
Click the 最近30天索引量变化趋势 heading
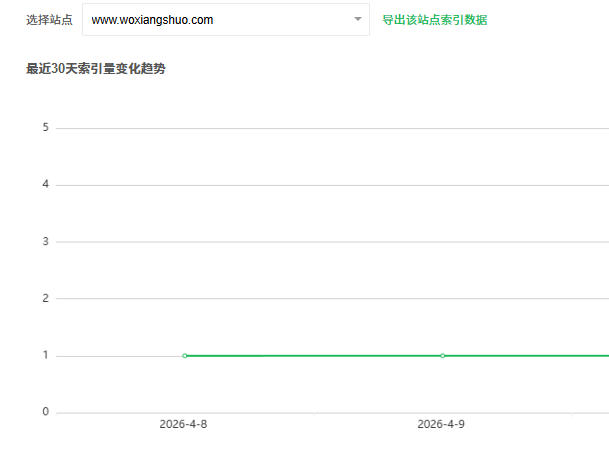click(x=96, y=69)
